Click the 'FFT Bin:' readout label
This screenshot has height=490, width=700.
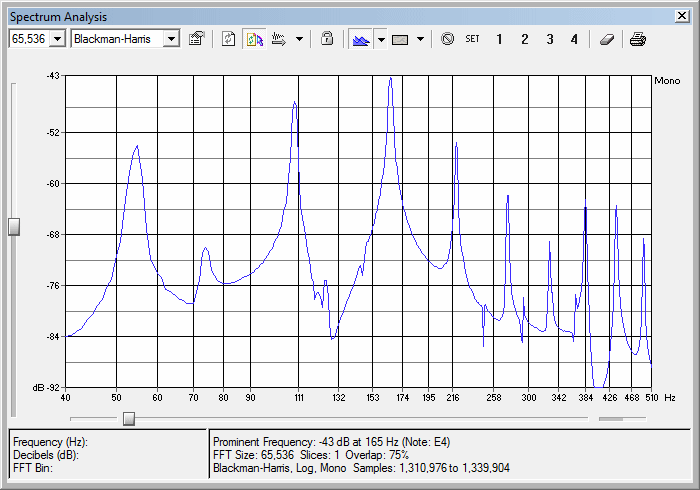pyautogui.click(x=33, y=468)
